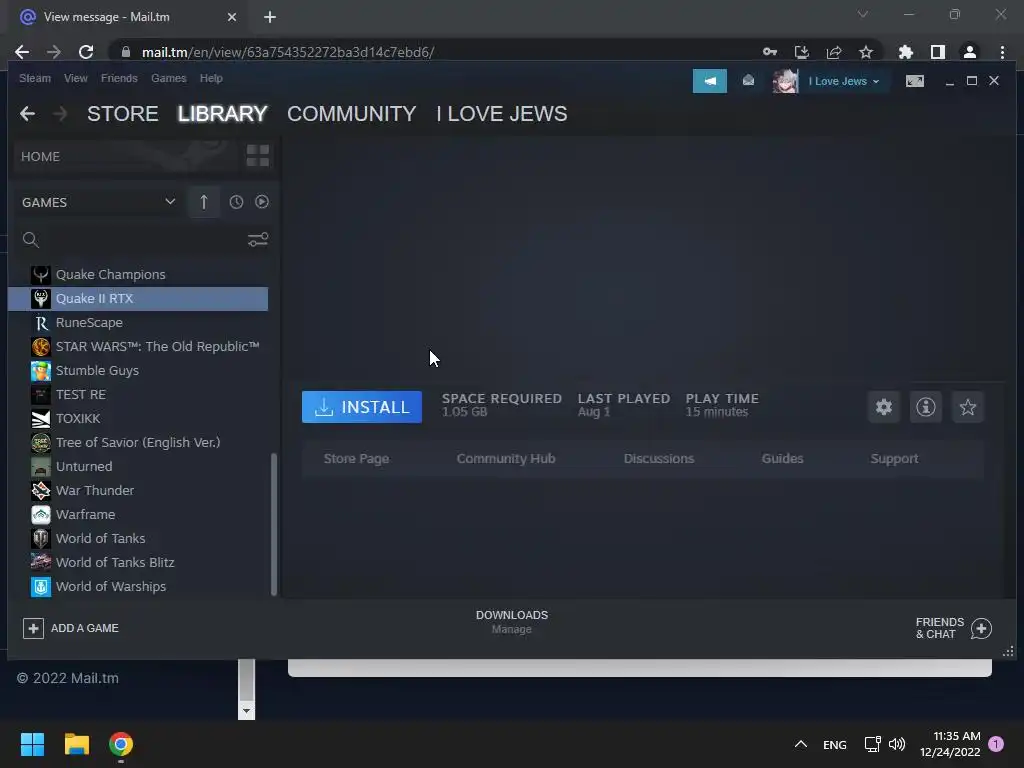Open the Steam menu
This screenshot has height=768, width=1024.
tap(35, 78)
